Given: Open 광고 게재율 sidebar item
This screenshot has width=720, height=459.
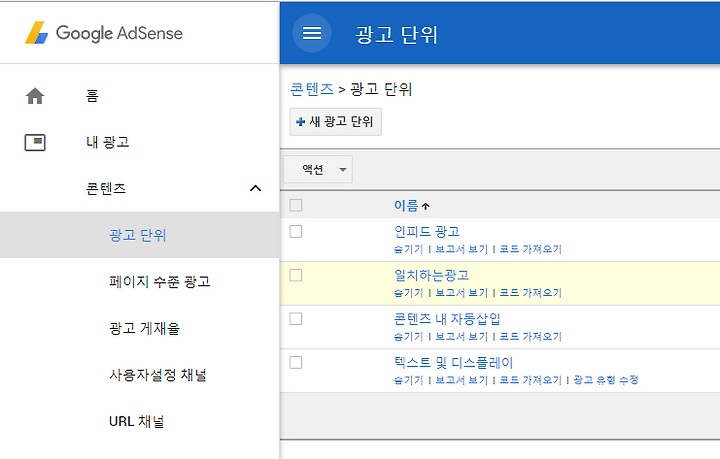Looking at the screenshot, I should [x=144, y=328].
